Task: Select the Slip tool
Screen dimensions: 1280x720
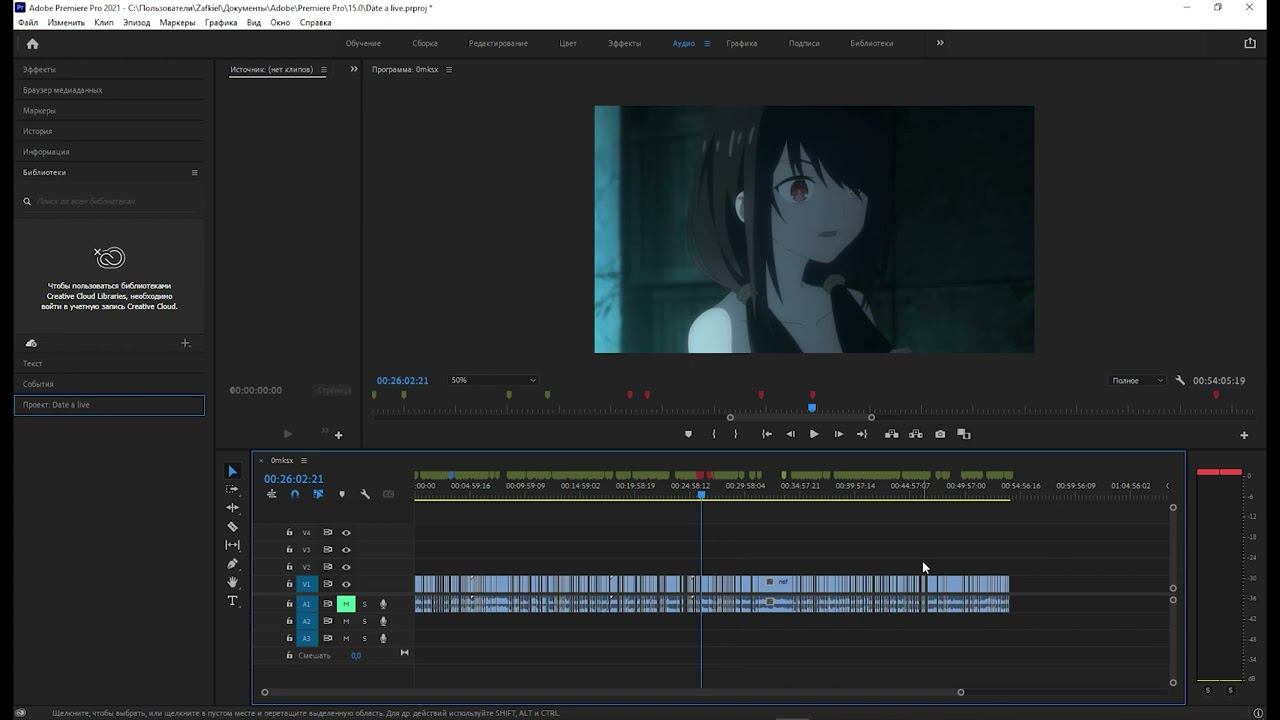Action: tap(232, 545)
